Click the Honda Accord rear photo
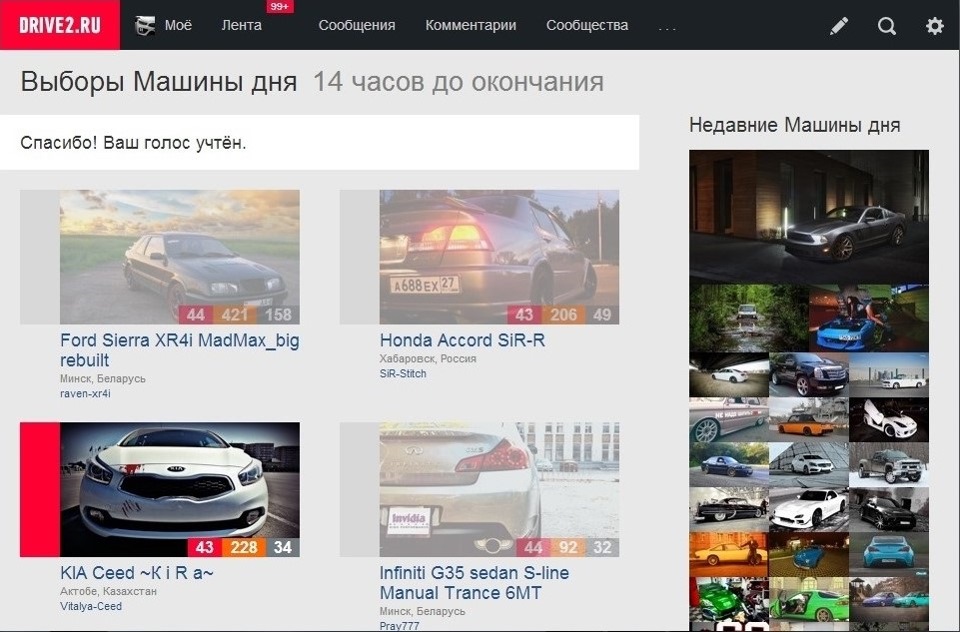Screen dimensions: 960x632 pos(499,257)
